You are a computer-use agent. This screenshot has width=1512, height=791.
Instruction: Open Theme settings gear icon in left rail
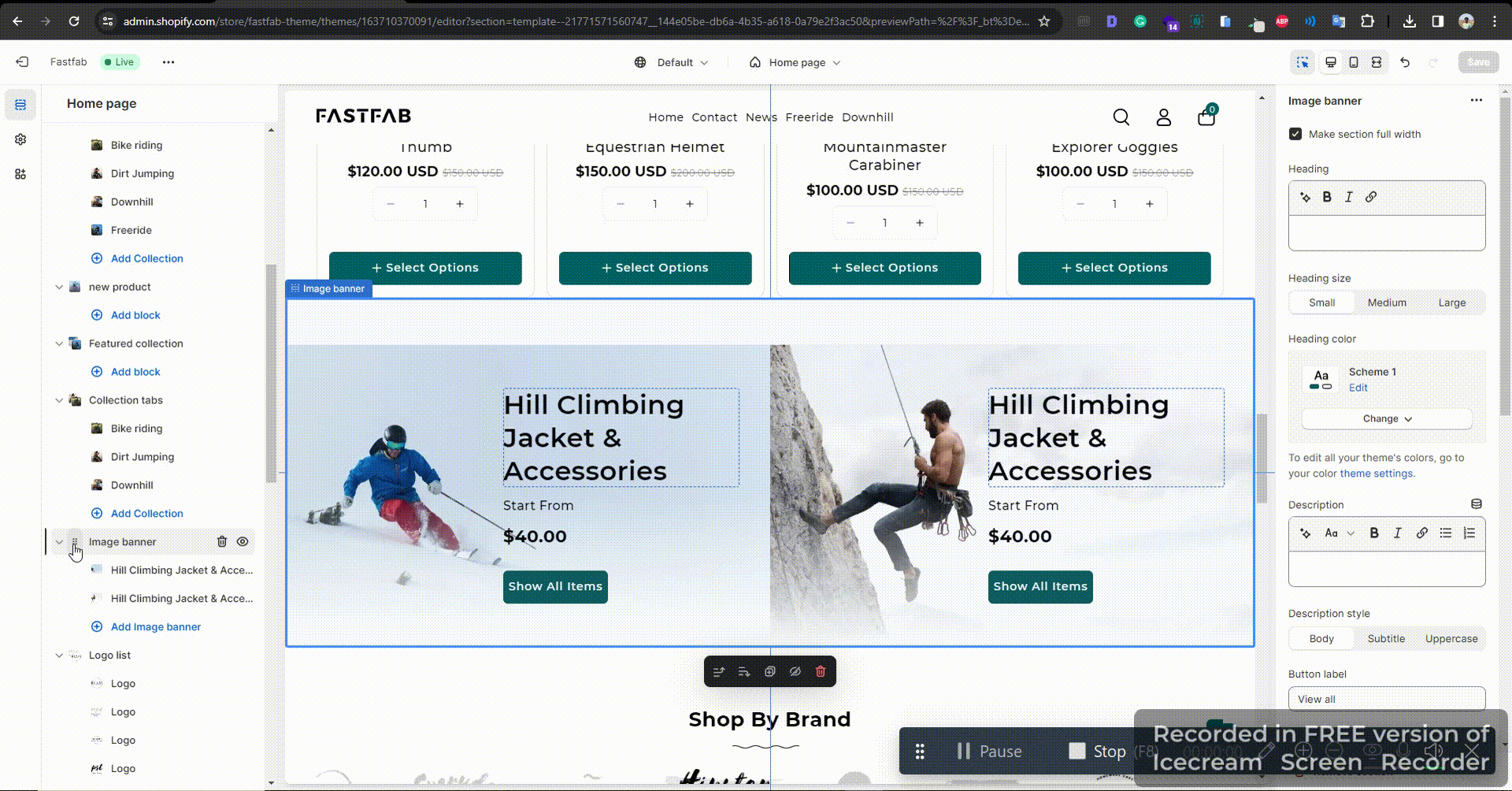[x=20, y=139]
